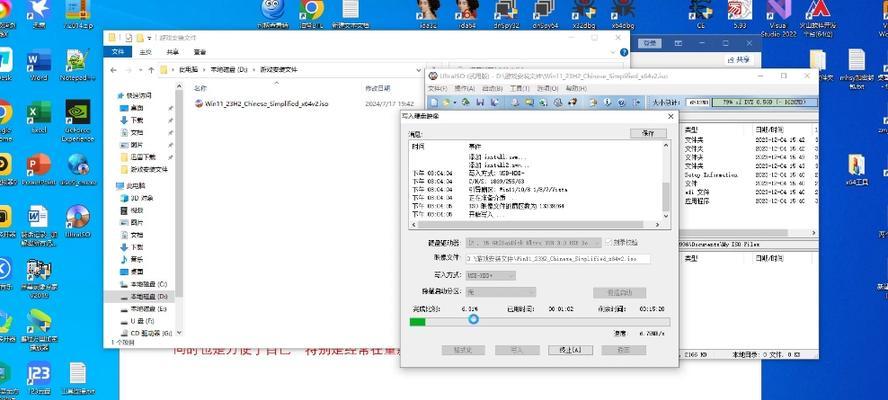Select 游戏安装文件 in quick access
The width and height of the screenshot is (888, 400).
click(144, 169)
